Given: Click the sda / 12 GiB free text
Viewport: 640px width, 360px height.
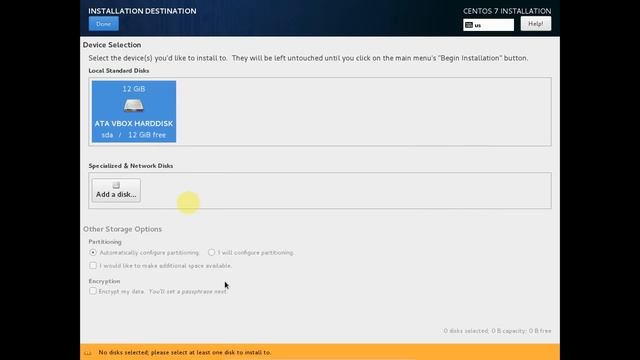Looking at the screenshot, I should (x=134, y=135).
